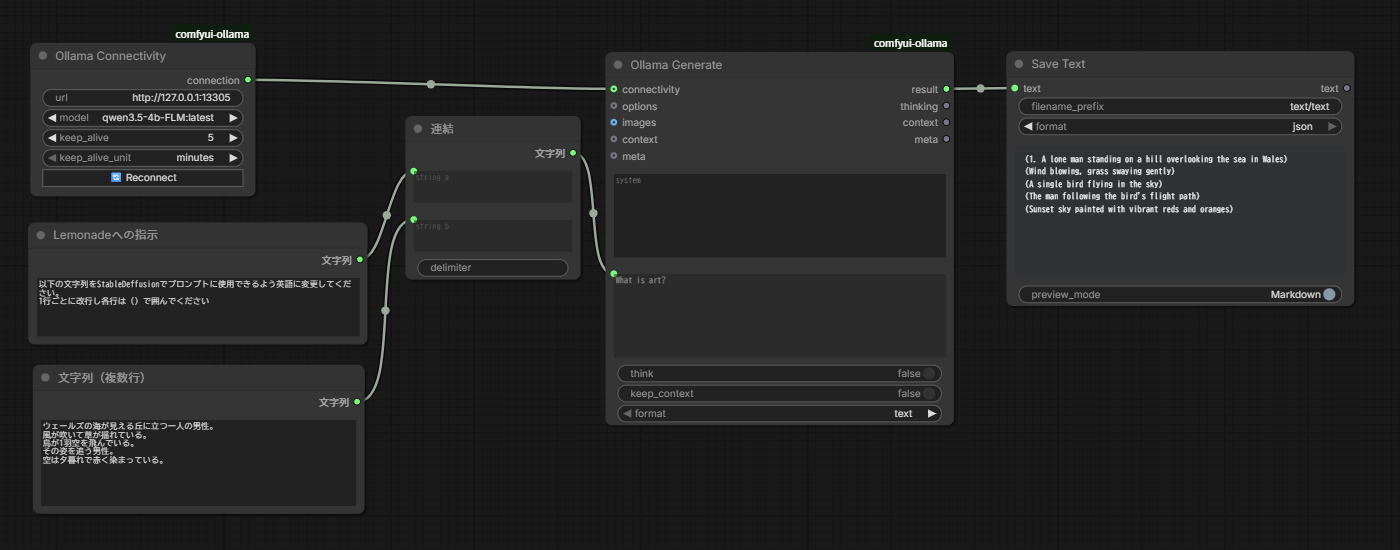Click the reroute dot on the connectivity wire
This screenshot has width=1400, height=550.
point(431,84)
